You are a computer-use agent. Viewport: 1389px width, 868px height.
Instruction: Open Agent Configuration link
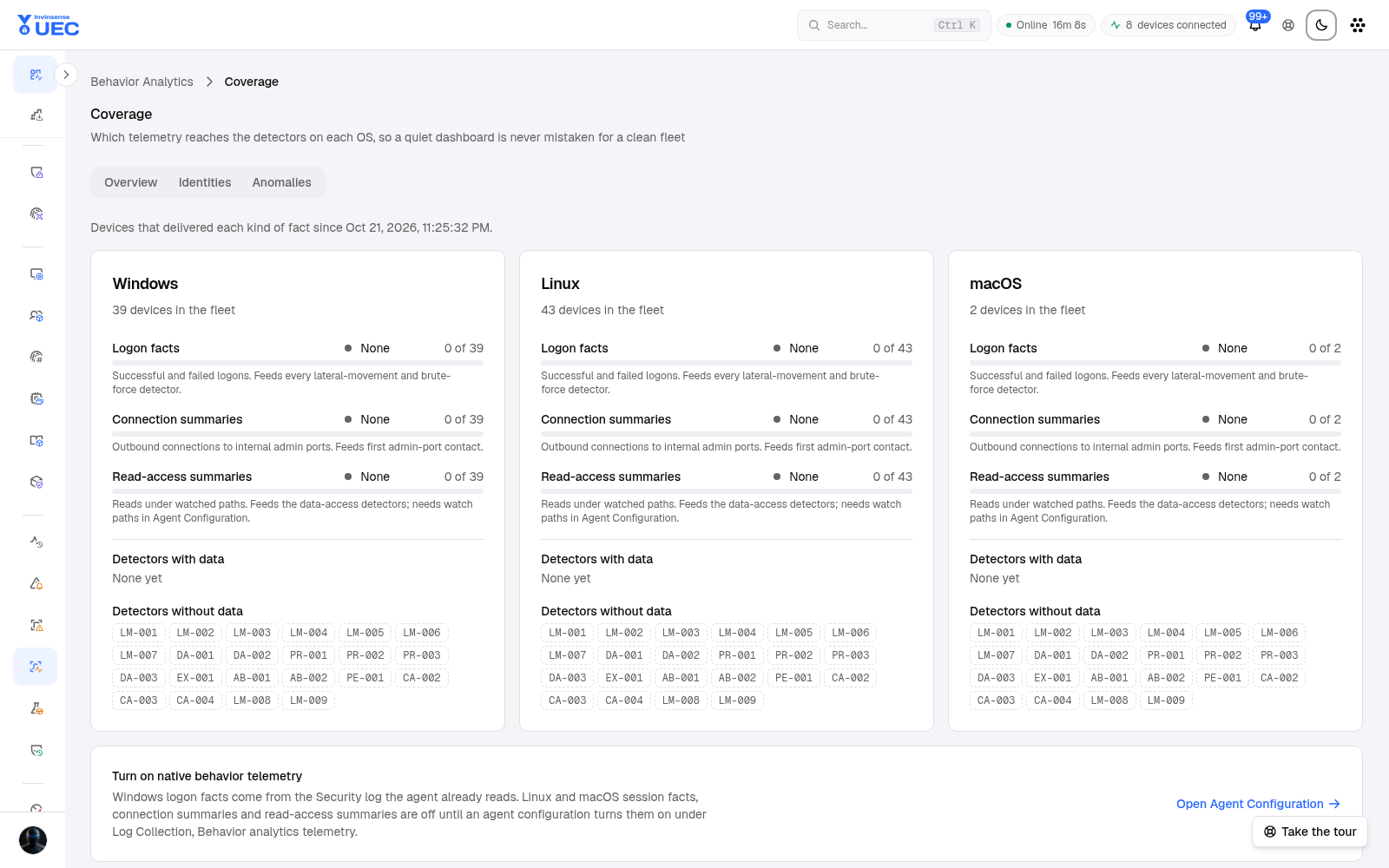coord(1259,804)
